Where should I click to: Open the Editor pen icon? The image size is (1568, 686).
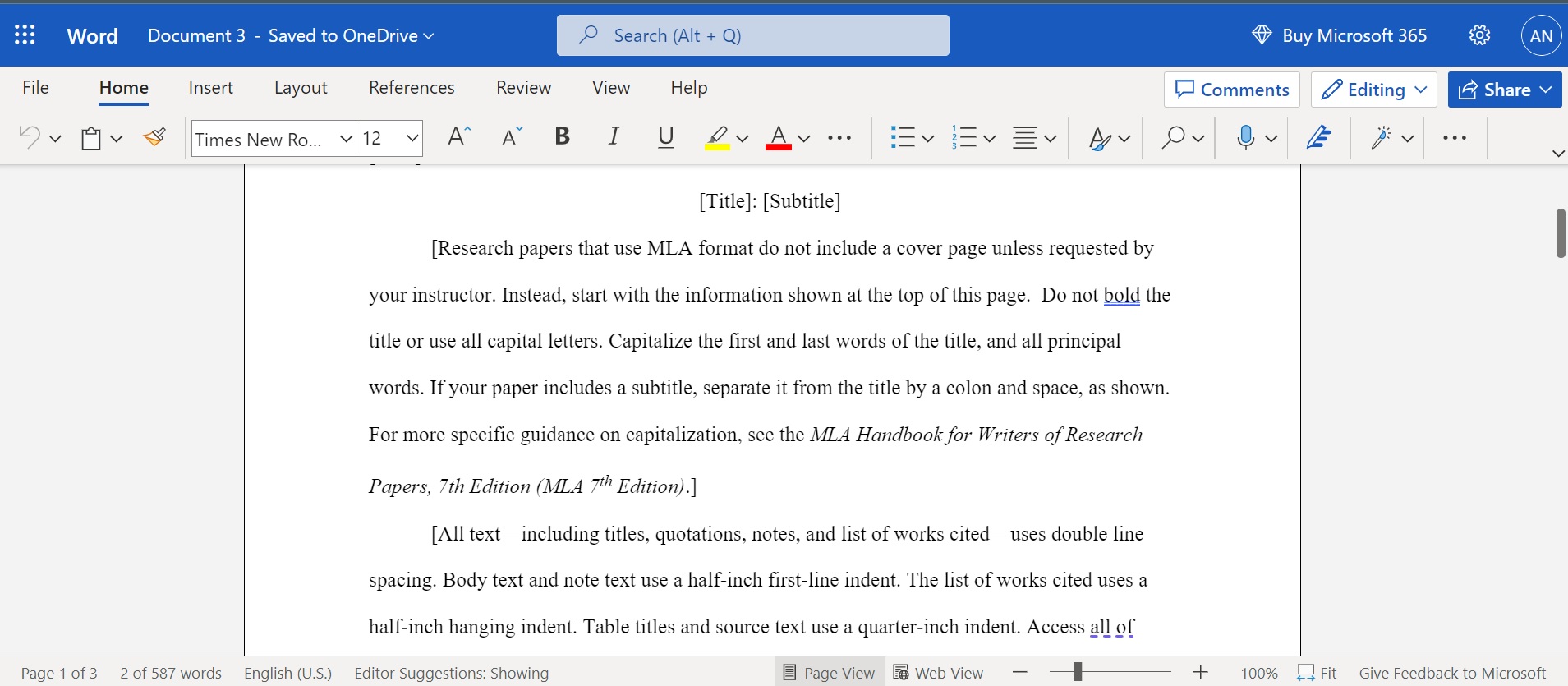point(1318,137)
